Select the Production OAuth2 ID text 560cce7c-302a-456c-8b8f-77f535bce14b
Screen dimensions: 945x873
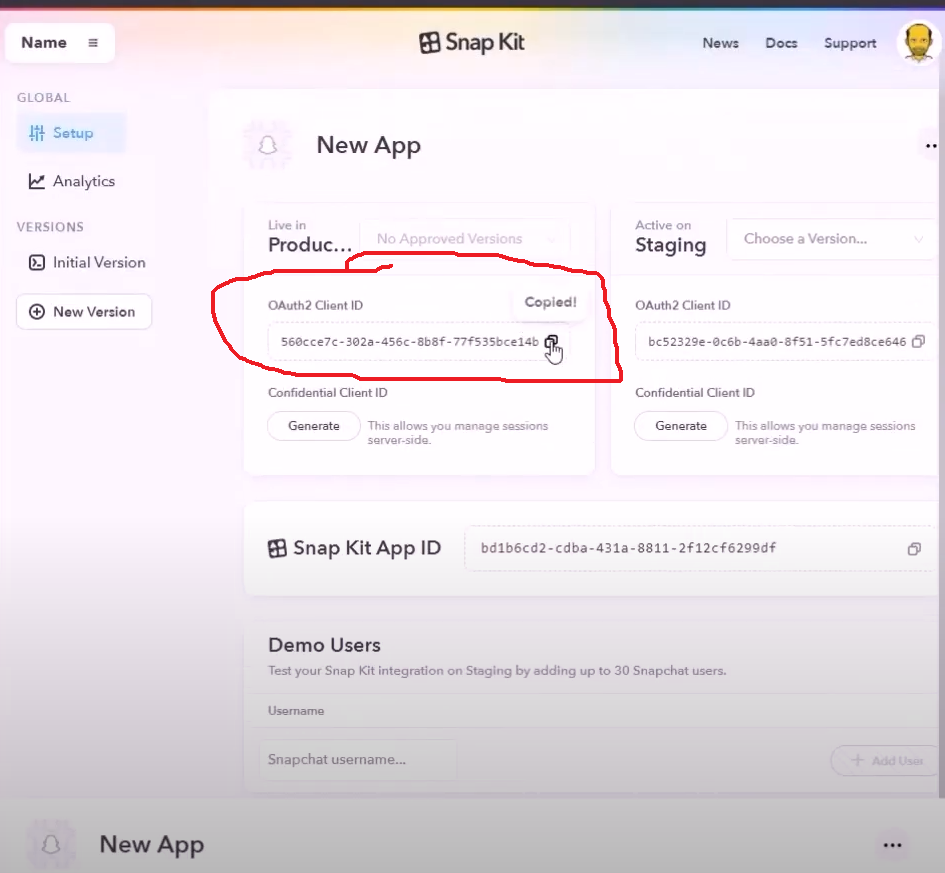pos(410,342)
